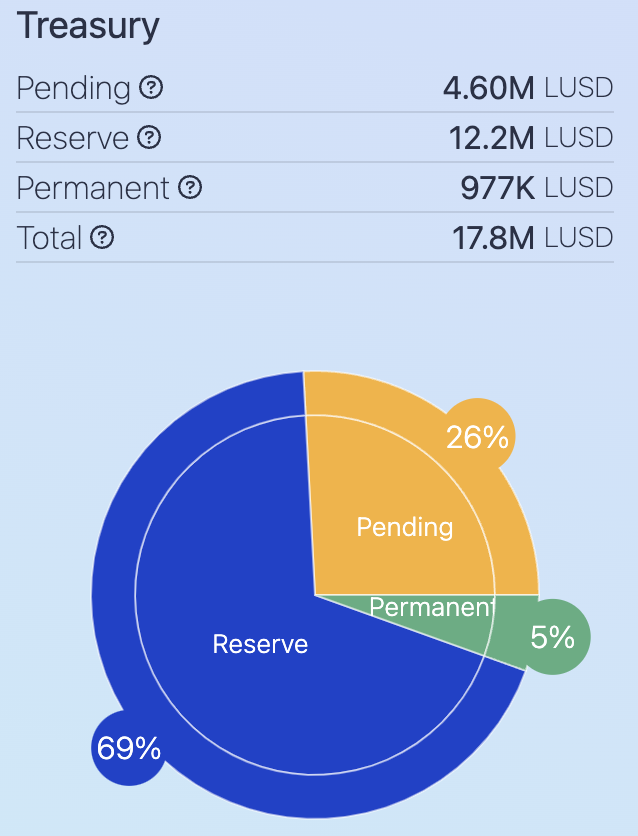Click the Treasury heading
This screenshot has height=836, width=638.
click(x=89, y=27)
